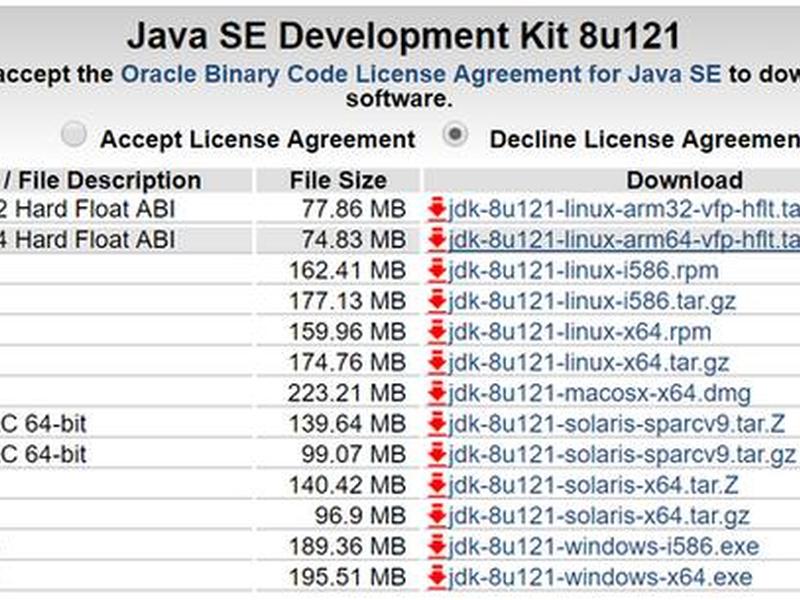Click red download arrow for windows-i586.exe
This screenshot has height=600, width=800.
coord(437,546)
